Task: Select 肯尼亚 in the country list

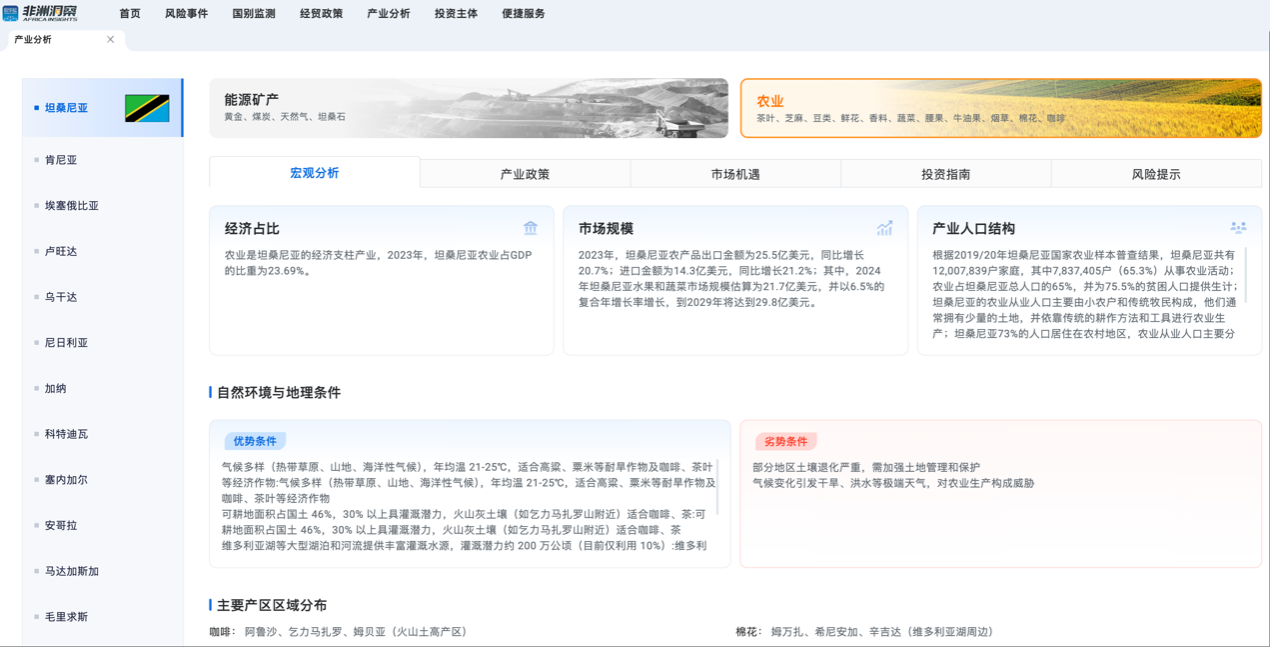Action: (61, 160)
